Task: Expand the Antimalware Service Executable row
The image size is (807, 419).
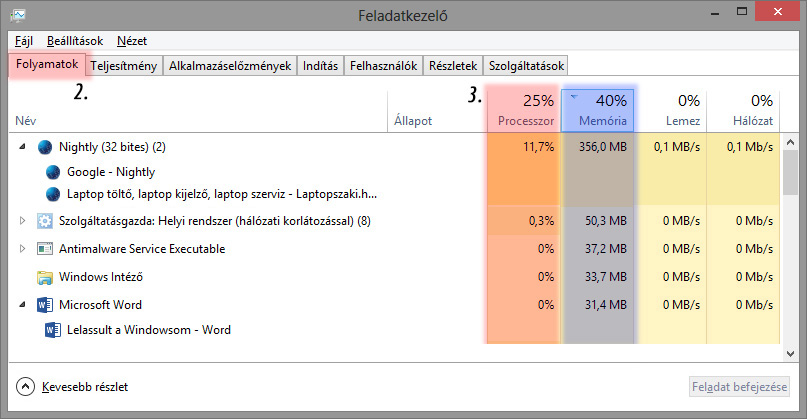Action: (22, 248)
